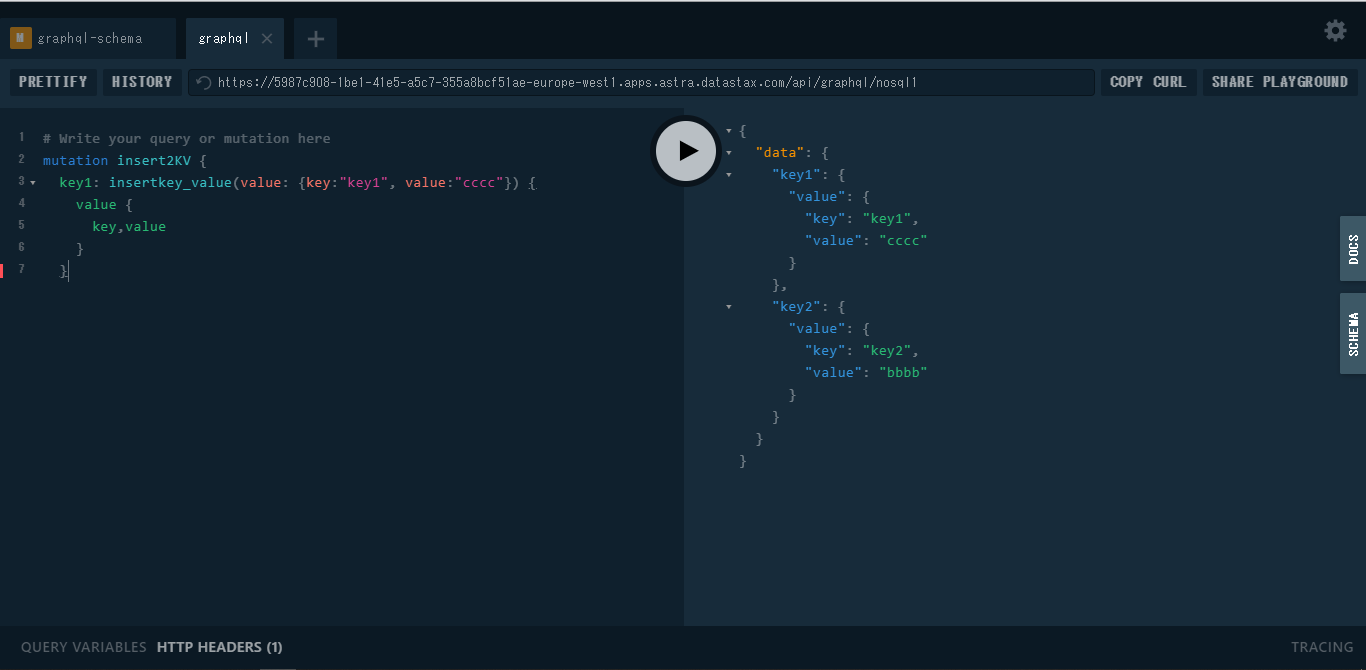Click the PRETTIFY button
The height and width of the screenshot is (670, 1366).
click(53, 82)
